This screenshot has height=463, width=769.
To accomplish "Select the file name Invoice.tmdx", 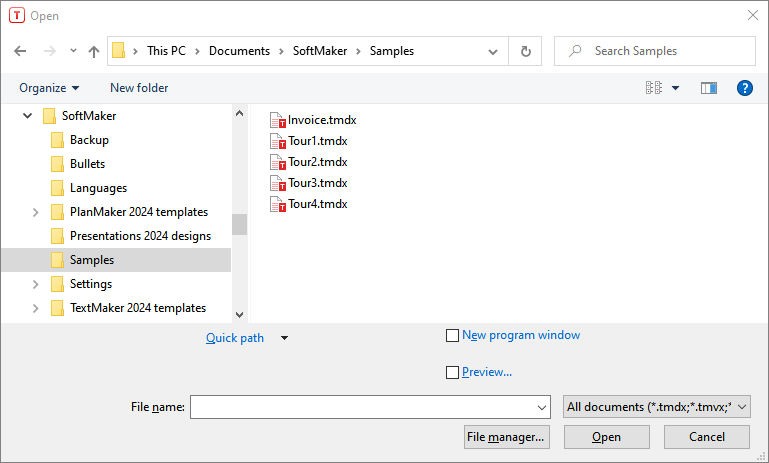I will click(322, 121).
